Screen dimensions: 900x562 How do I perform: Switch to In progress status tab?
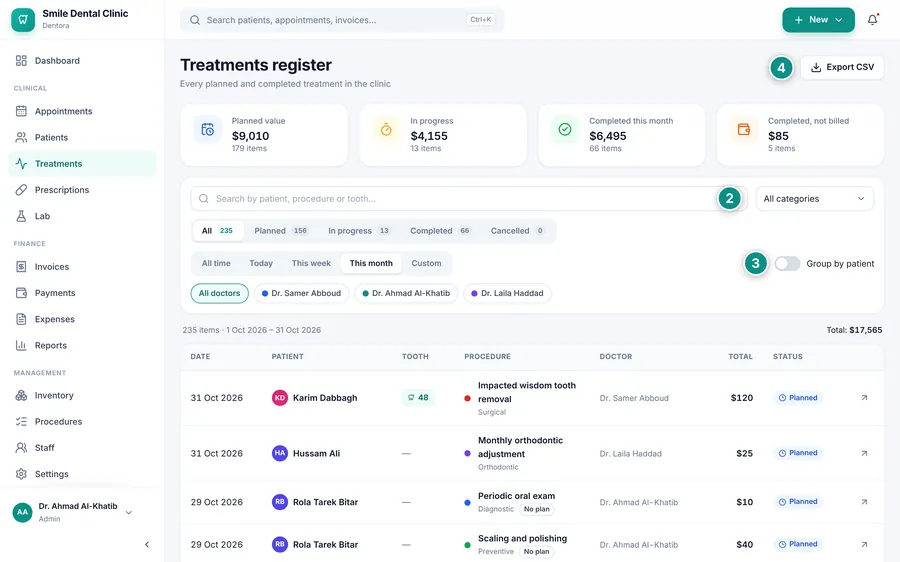pos(359,231)
